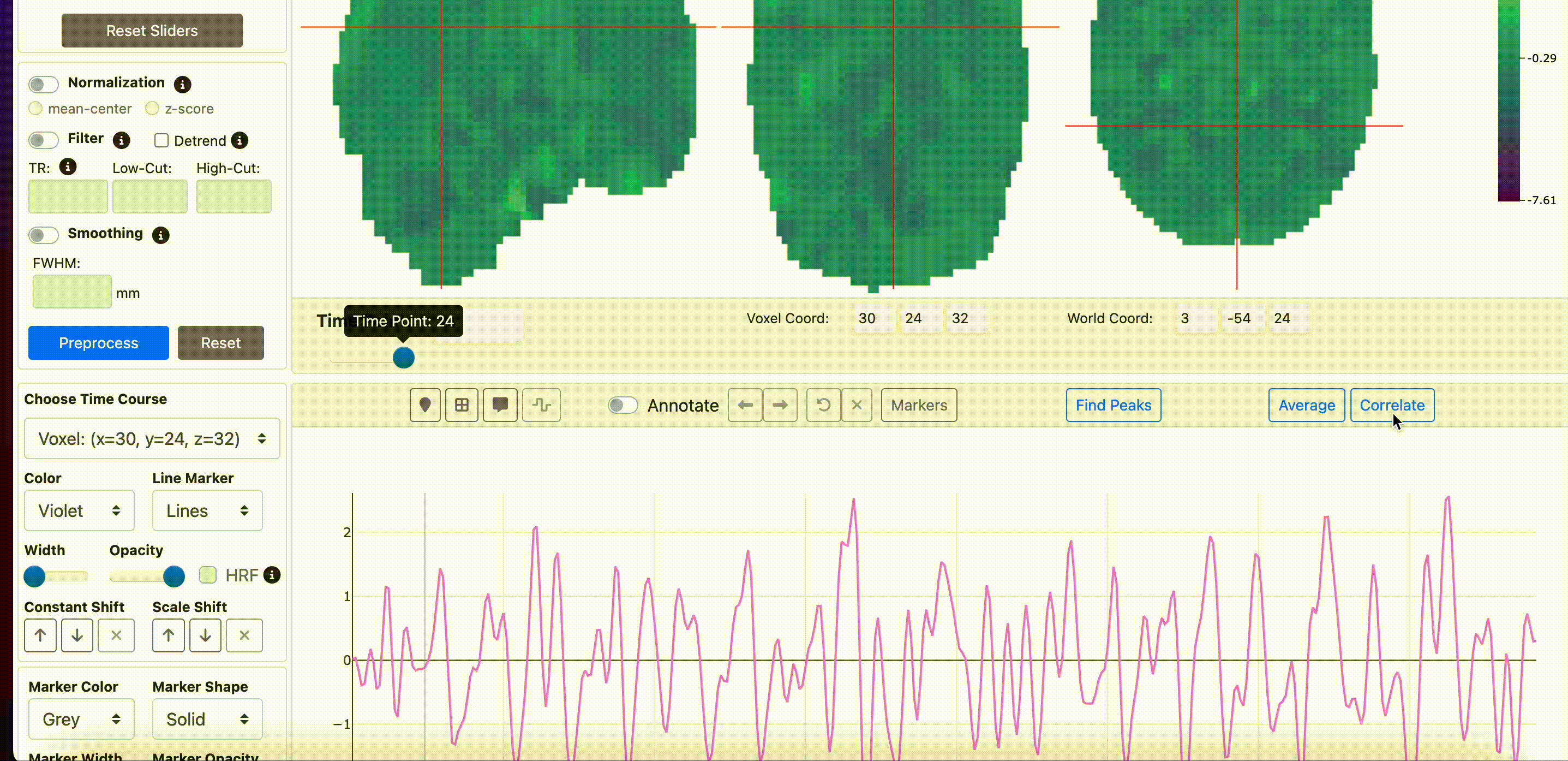Click the time point slider handle

tap(404, 358)
